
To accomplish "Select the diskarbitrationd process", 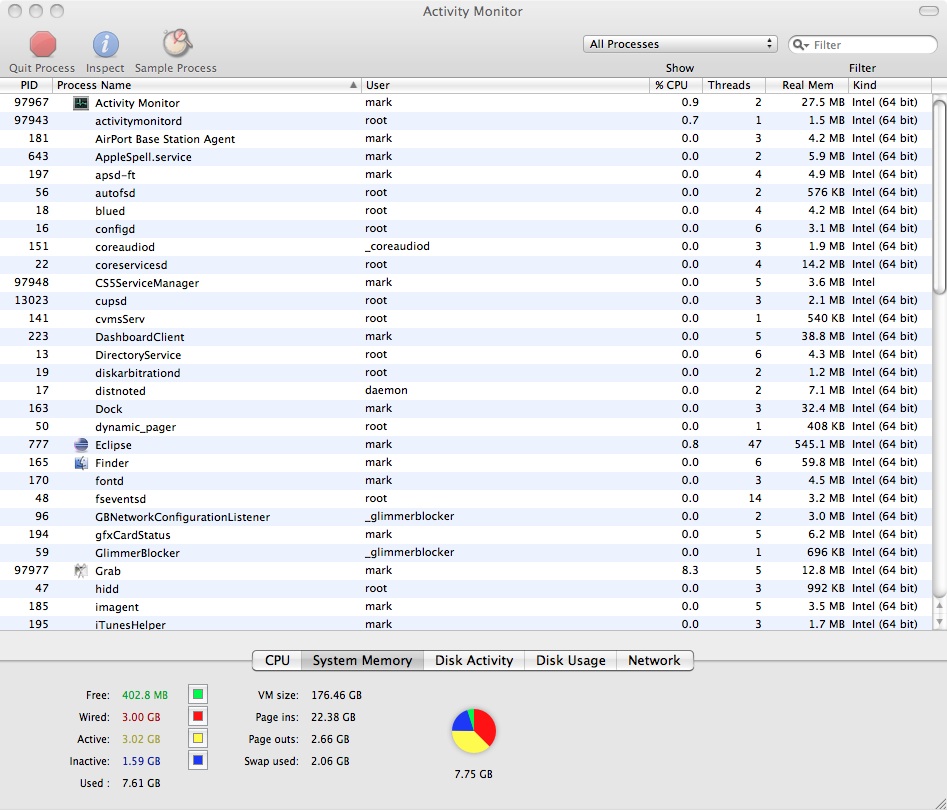I will pyautogui.click(x=465, y=373).
